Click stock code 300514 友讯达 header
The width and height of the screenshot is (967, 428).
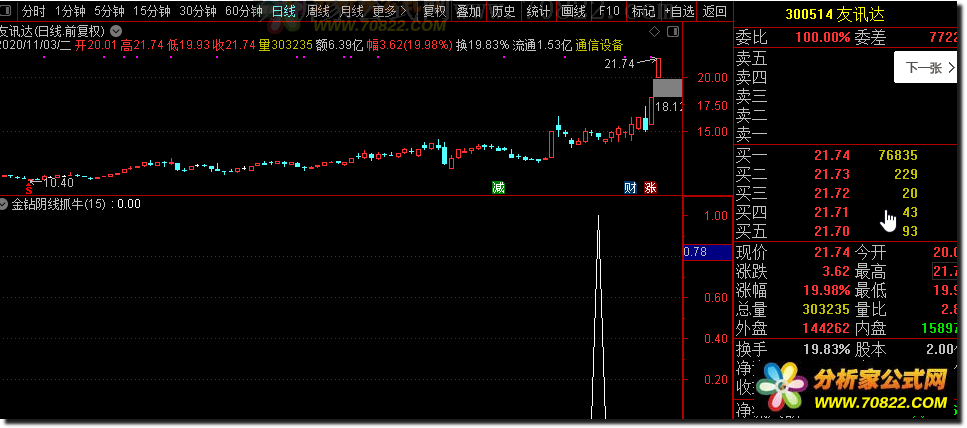click(835, 14)
